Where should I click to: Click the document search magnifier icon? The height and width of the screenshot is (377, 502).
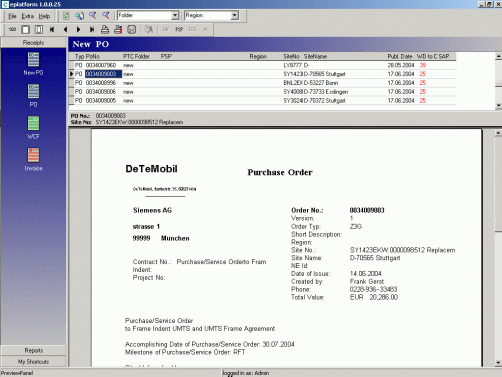[79, 16]
